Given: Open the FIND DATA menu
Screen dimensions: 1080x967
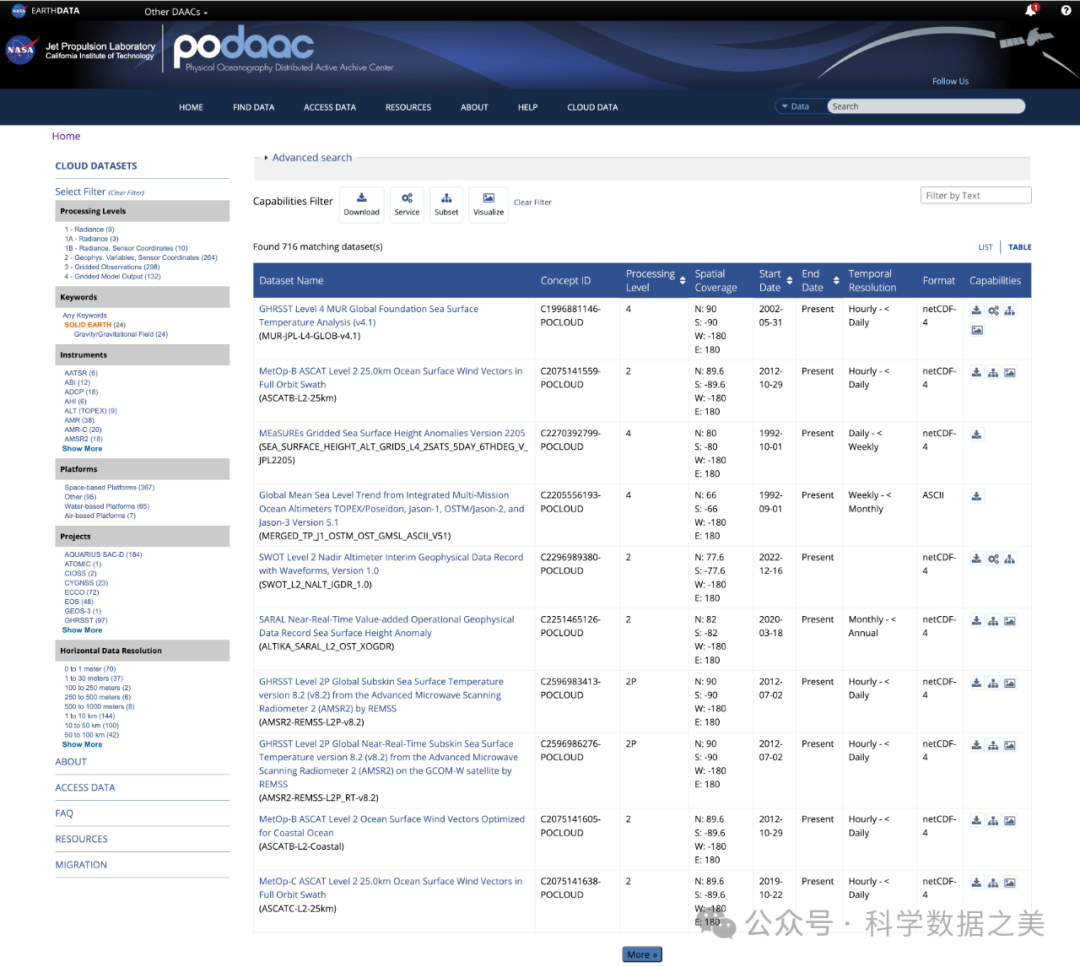Looking at the screenshot, I should click(x=253, y=107).
